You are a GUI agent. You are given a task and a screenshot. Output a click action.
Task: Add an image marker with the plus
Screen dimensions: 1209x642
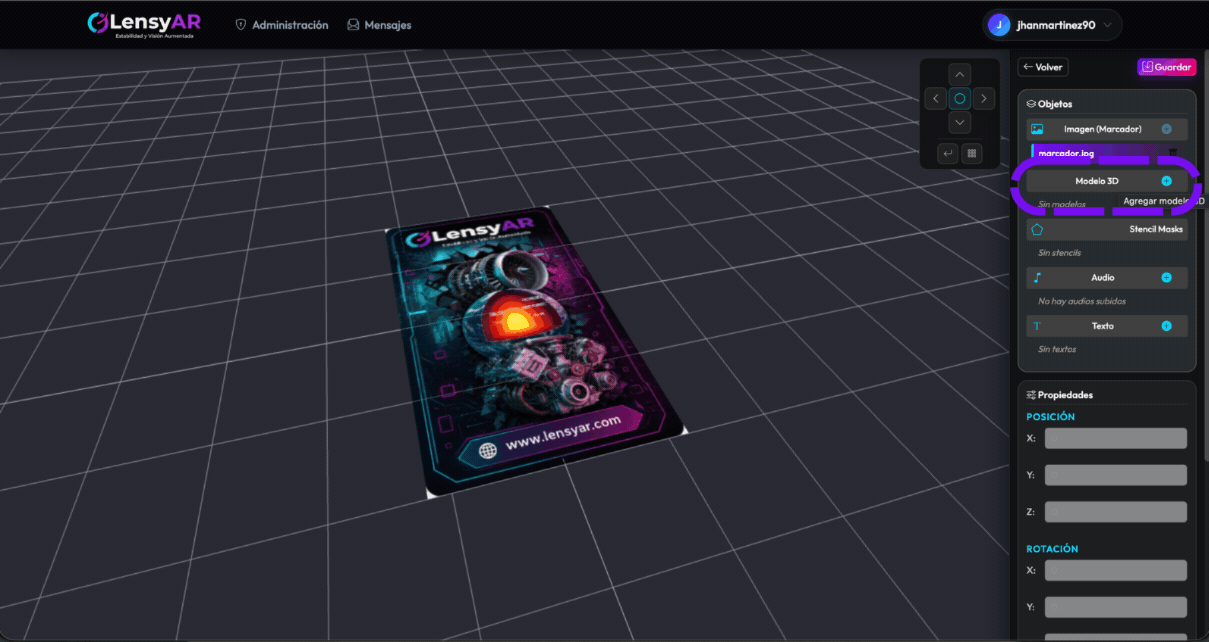click(1166, 129)
